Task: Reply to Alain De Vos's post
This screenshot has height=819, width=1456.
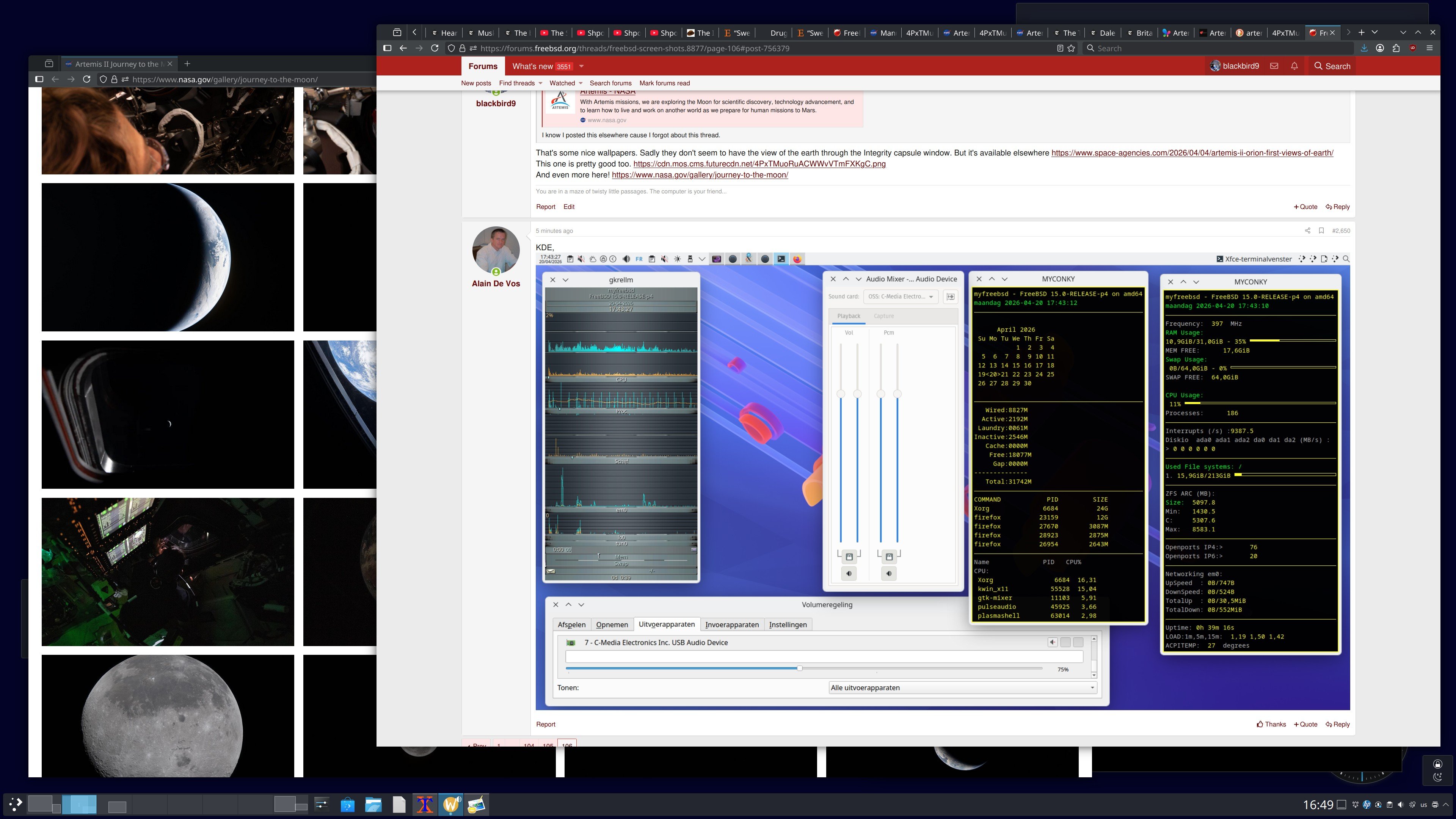Action: click(x=1337, y=724)
